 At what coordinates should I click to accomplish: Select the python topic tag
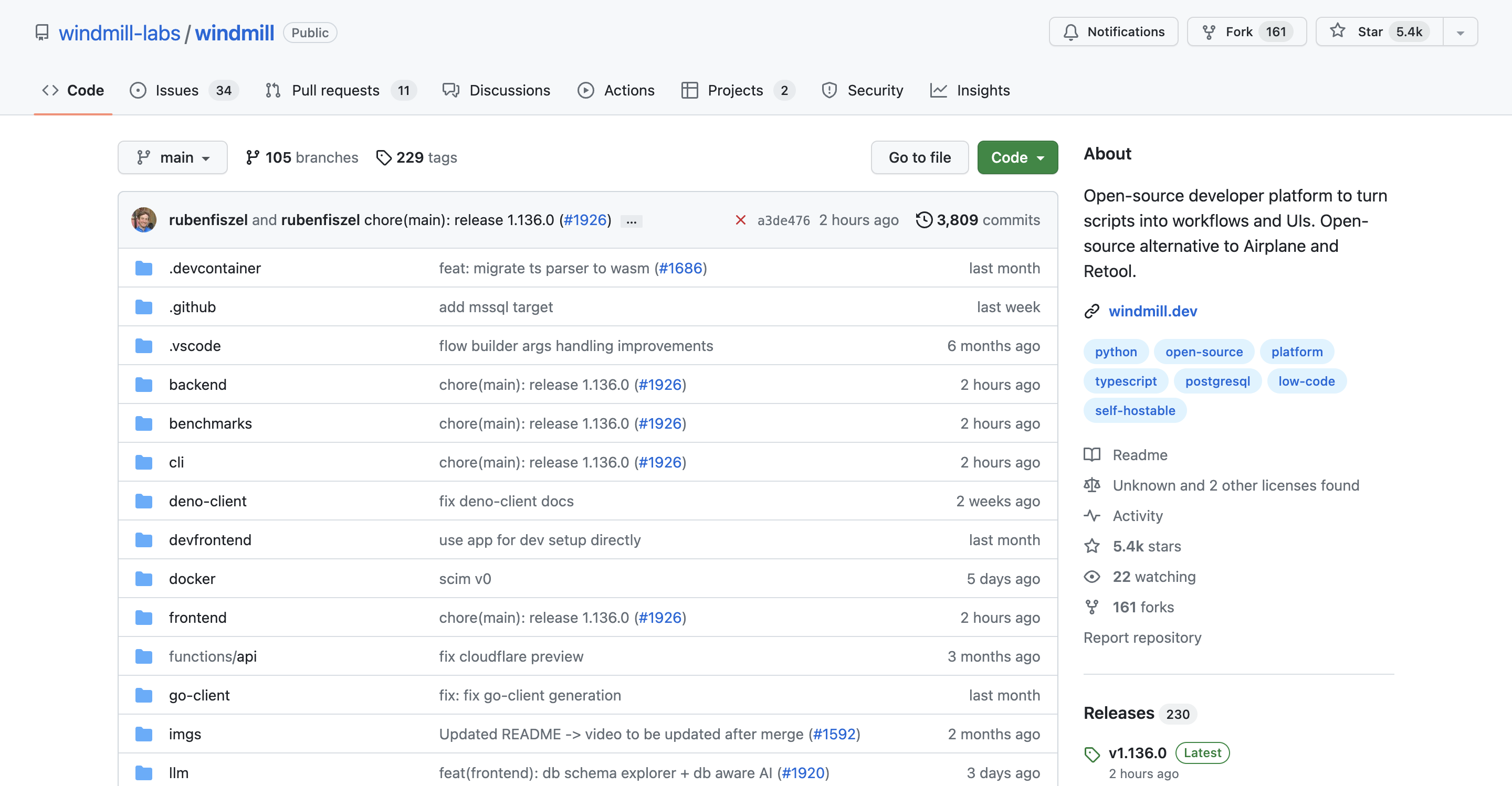(x=1115, y=352)
